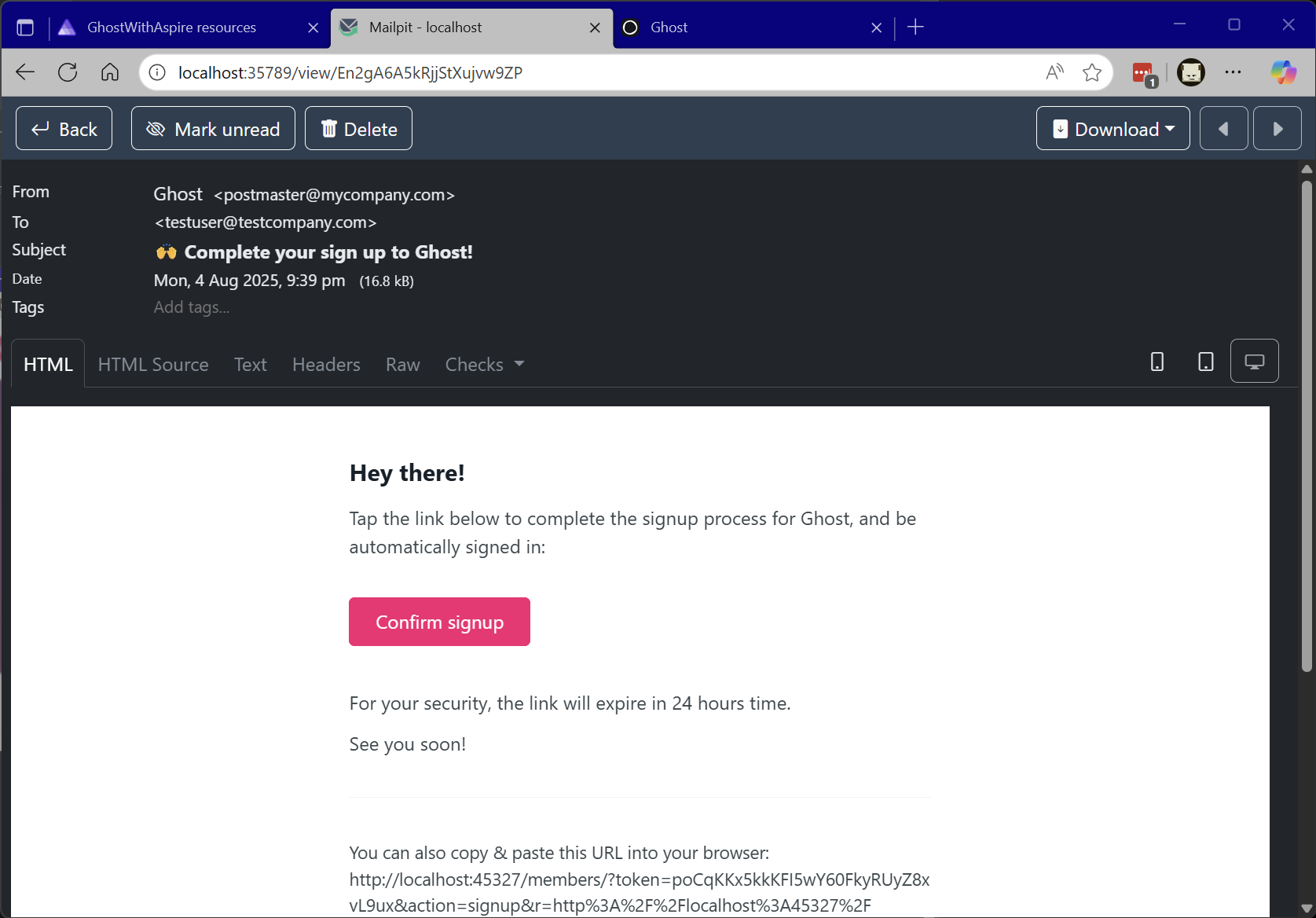The width and height of the screenshot is (1316, 918).
Task: Open the Copilot sidebar icon
Action: pos(1283,72)
